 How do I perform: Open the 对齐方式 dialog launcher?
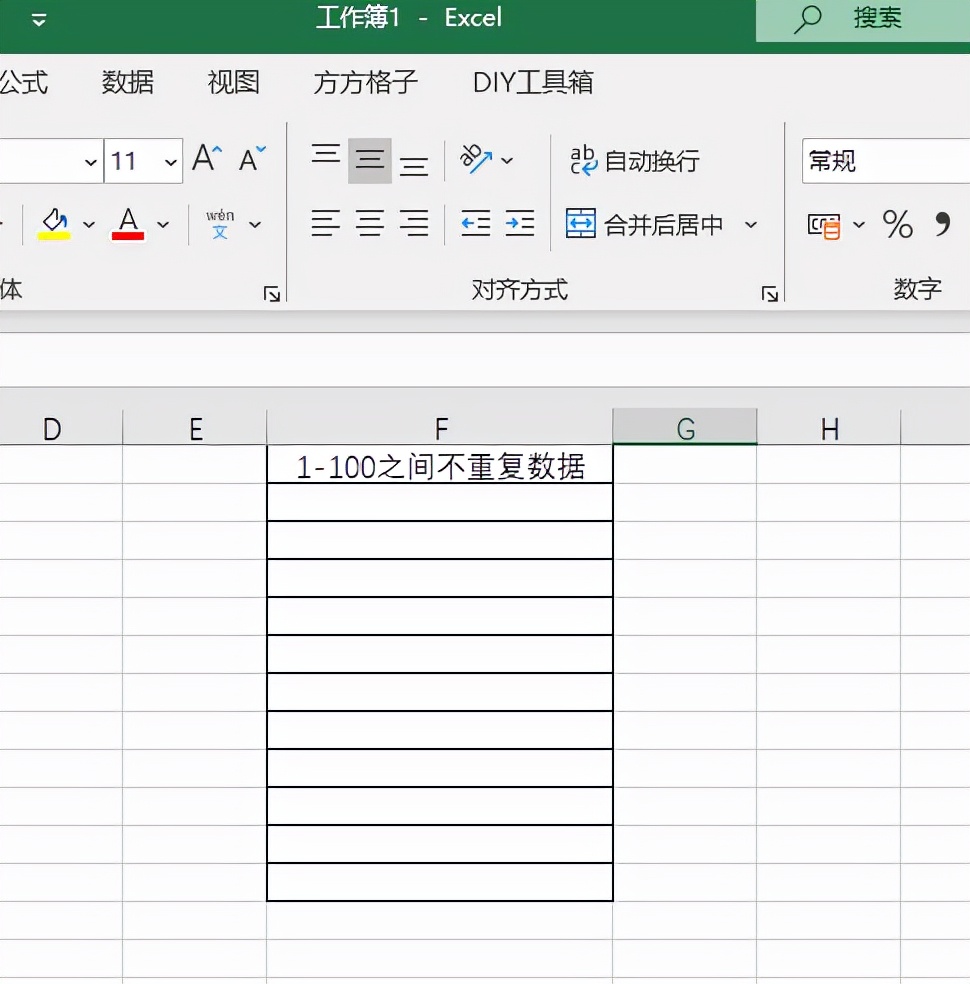[768, 293]
